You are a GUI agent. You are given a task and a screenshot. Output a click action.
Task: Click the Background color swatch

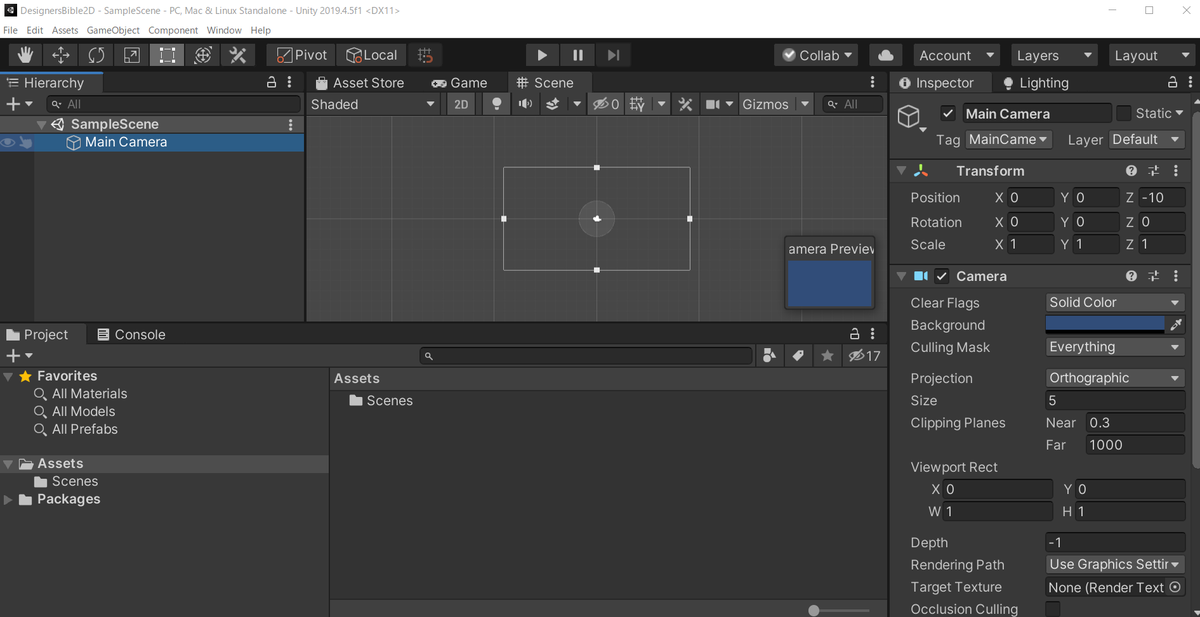1105,325
